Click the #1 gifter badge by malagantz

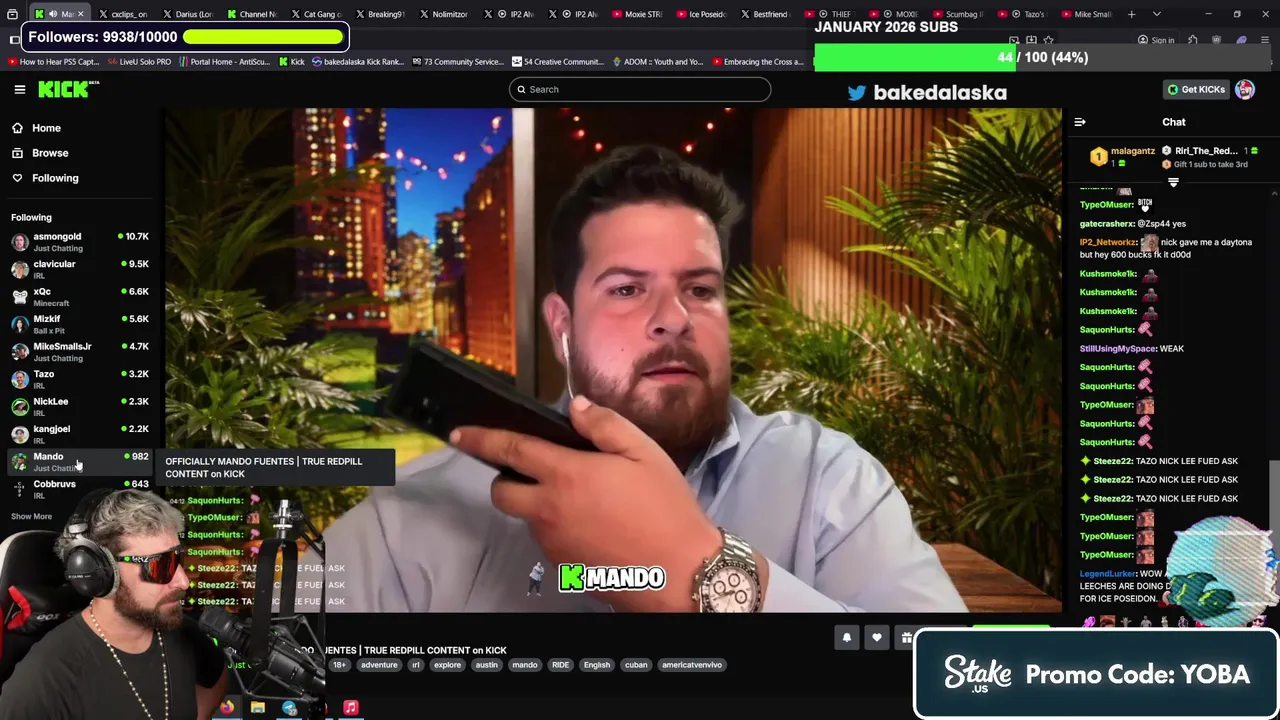(1098, 157)
